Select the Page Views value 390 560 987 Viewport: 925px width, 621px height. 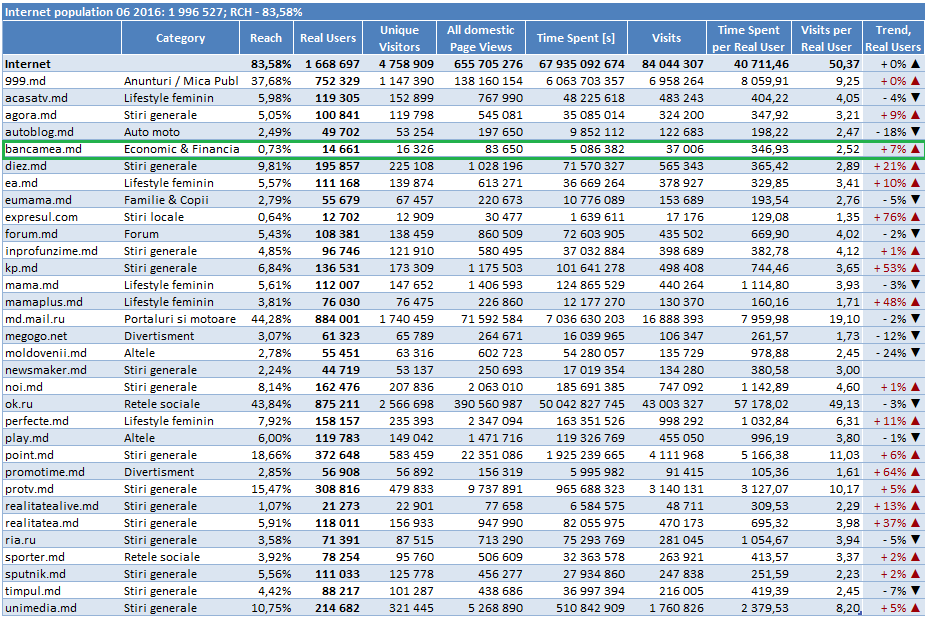click(x=488, y=404)
